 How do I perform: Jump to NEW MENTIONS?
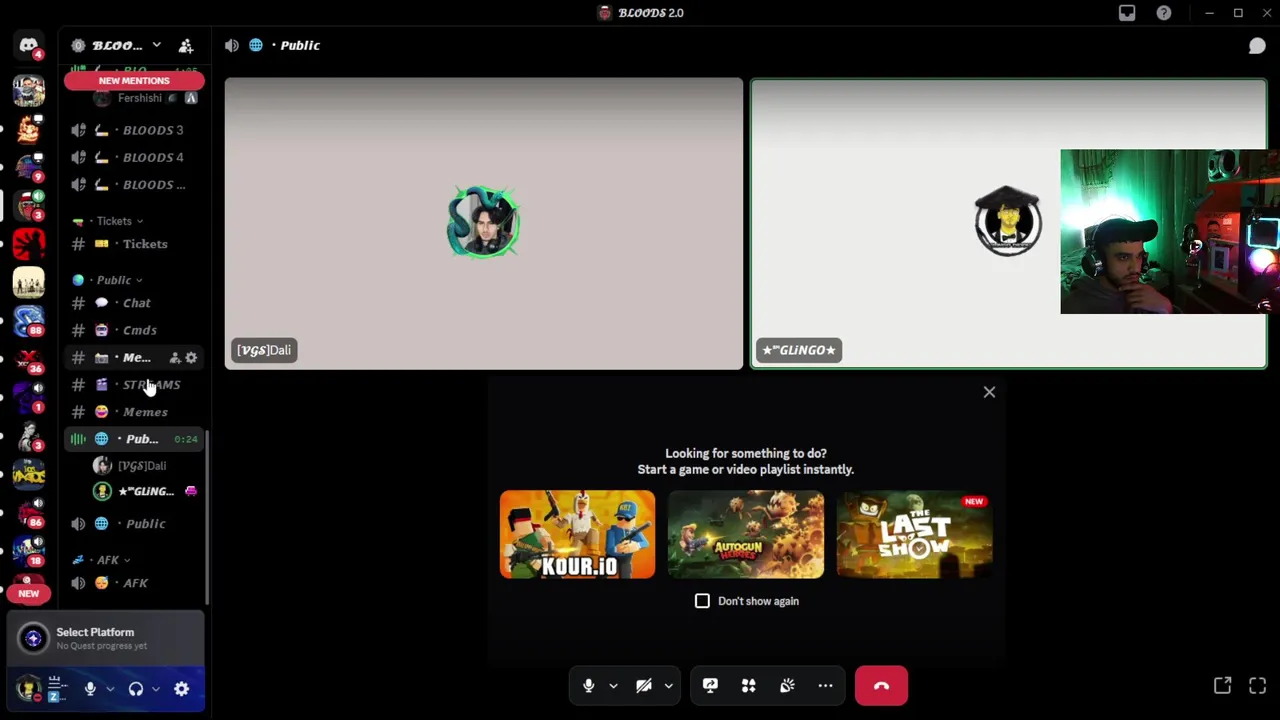(134, 80)
